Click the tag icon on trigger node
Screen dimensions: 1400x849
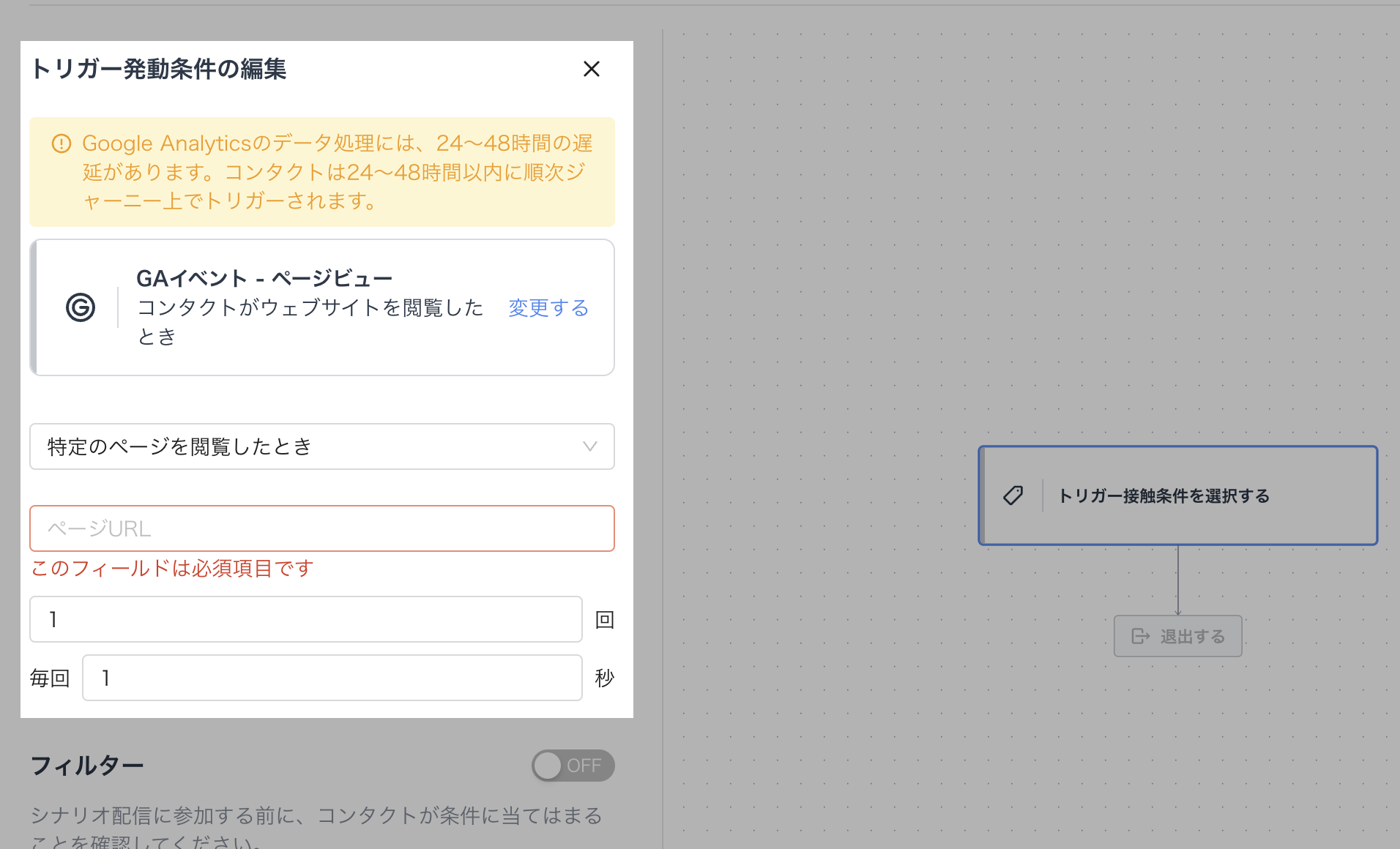1013,495
